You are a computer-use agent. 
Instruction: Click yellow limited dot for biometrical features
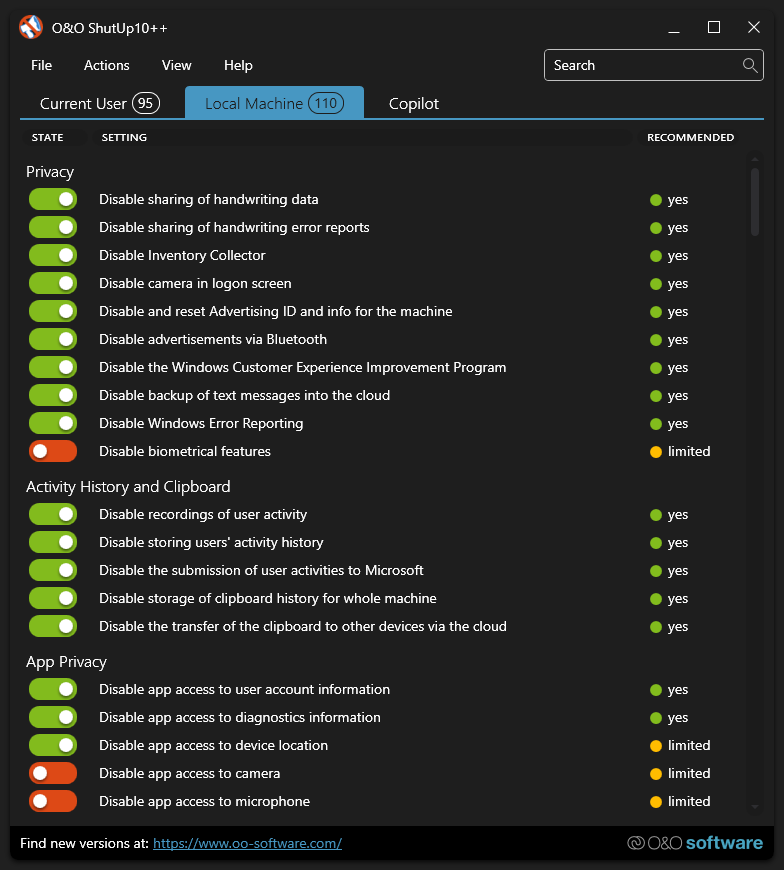(656, 452)
